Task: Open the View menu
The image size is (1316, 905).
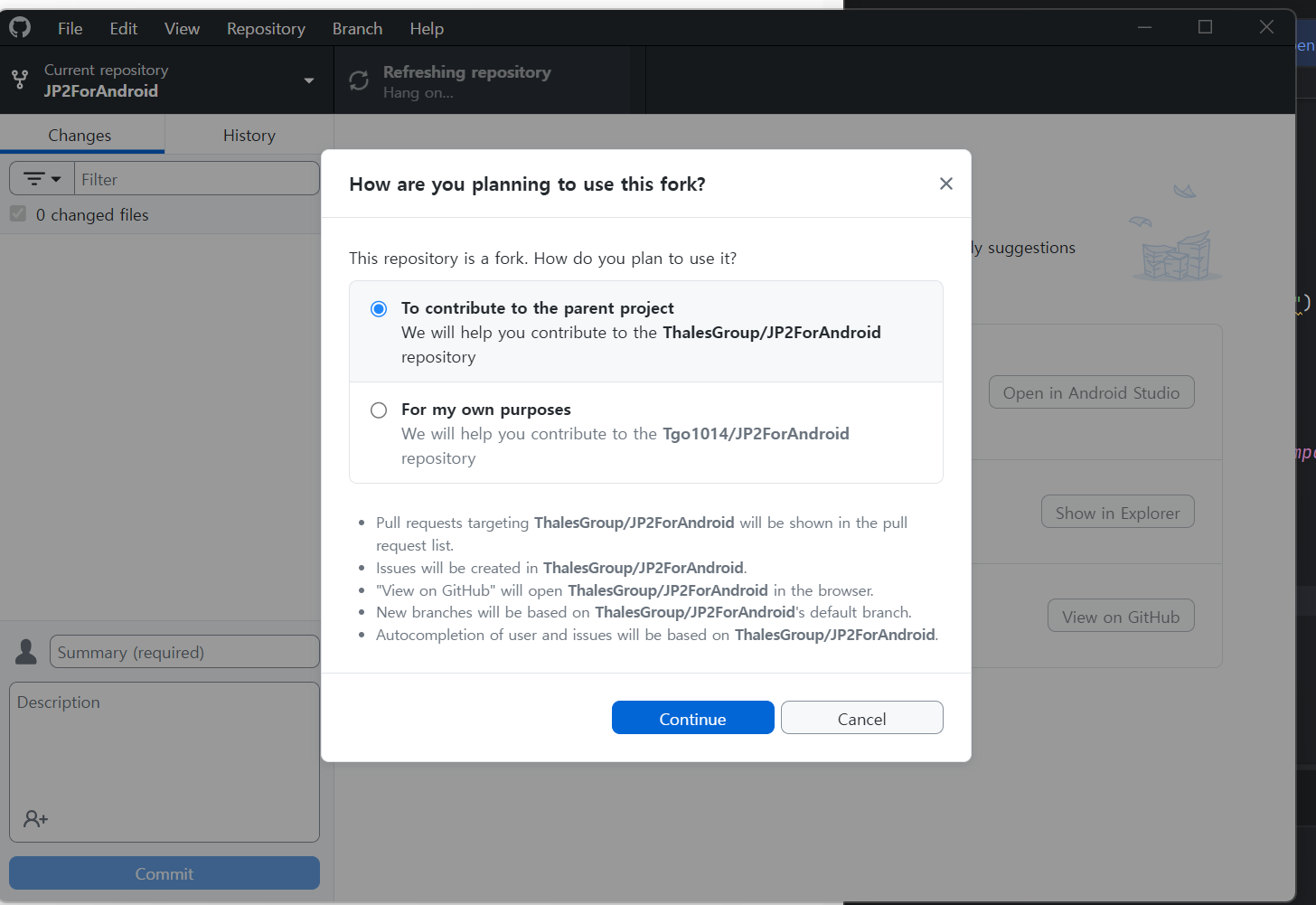Action: [x=182, y=29]
